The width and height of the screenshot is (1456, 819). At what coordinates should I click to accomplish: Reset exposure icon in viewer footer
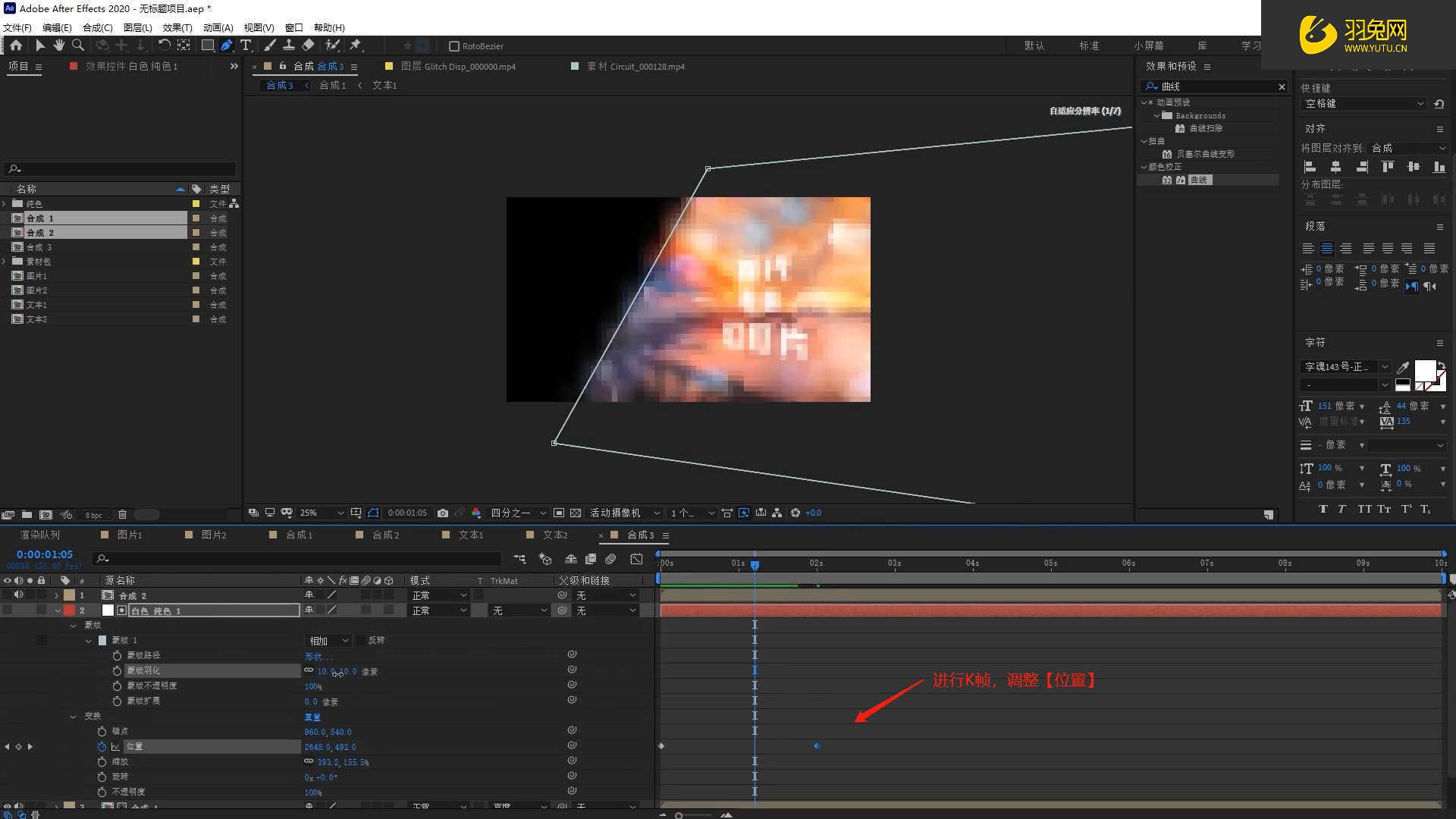coord(795,513)
